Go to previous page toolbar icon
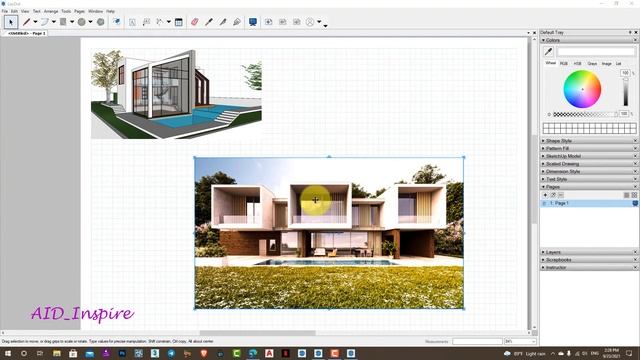640x360 pixels. 282,22
